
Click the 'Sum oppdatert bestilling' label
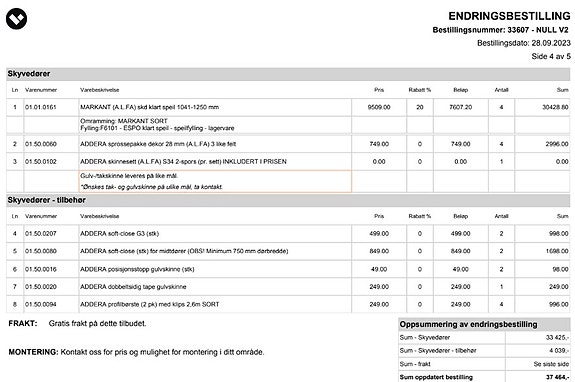[436, 377]
